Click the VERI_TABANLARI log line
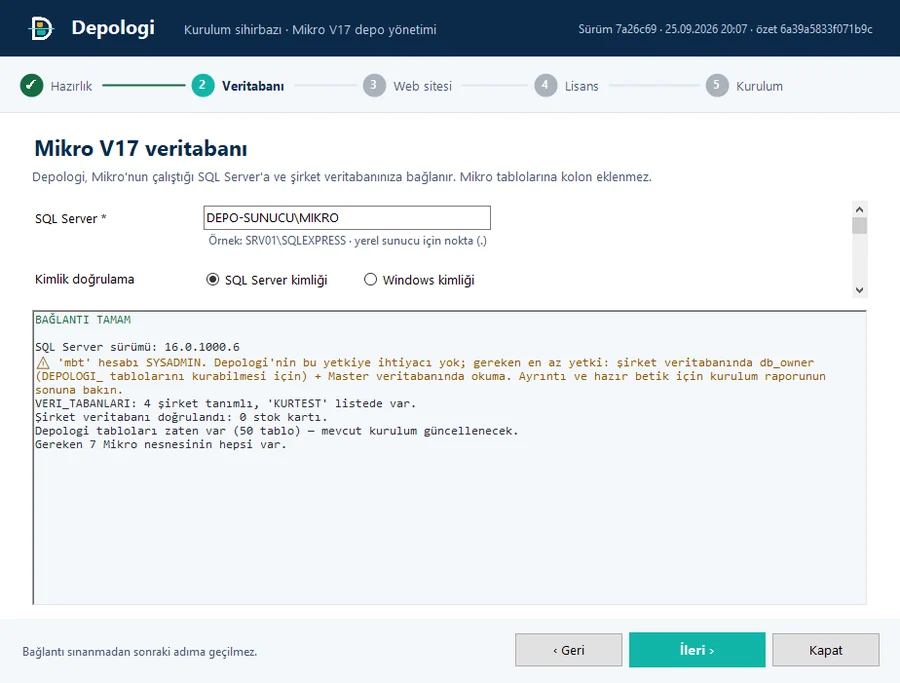Viewport: 900px width, 683px height. click(x=225, y=403)
